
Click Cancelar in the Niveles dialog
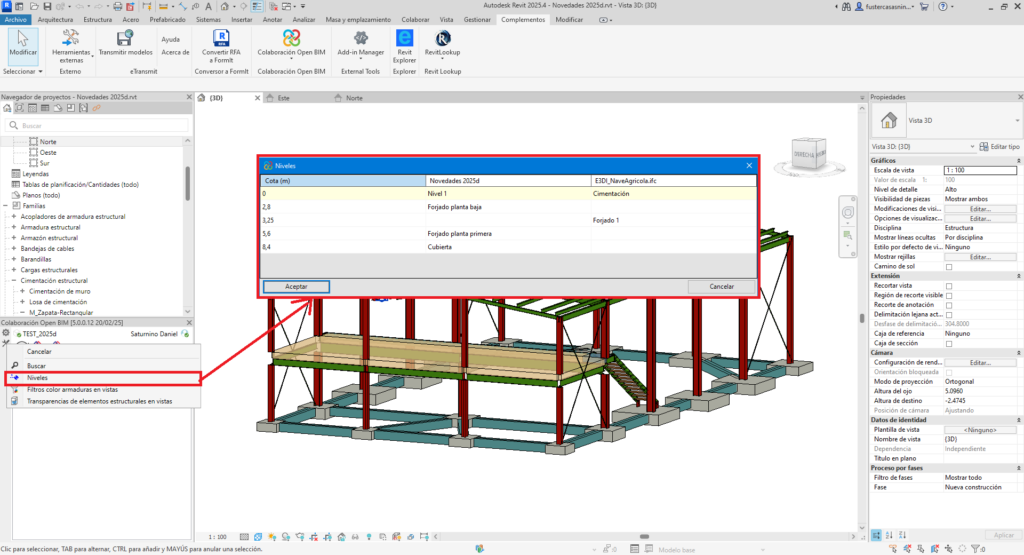[721, 286]
